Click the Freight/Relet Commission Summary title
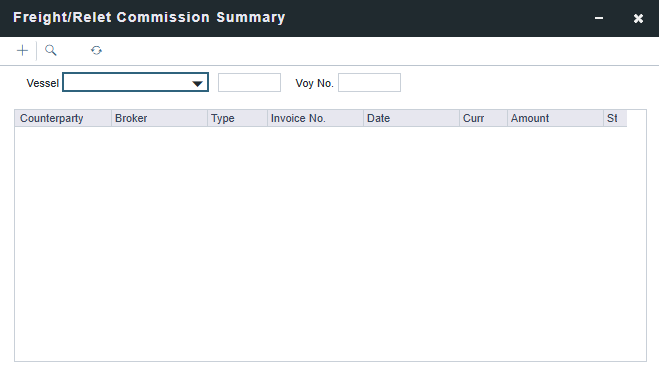Viewport: 659px width, 371px height. click(x=149, y=18)
